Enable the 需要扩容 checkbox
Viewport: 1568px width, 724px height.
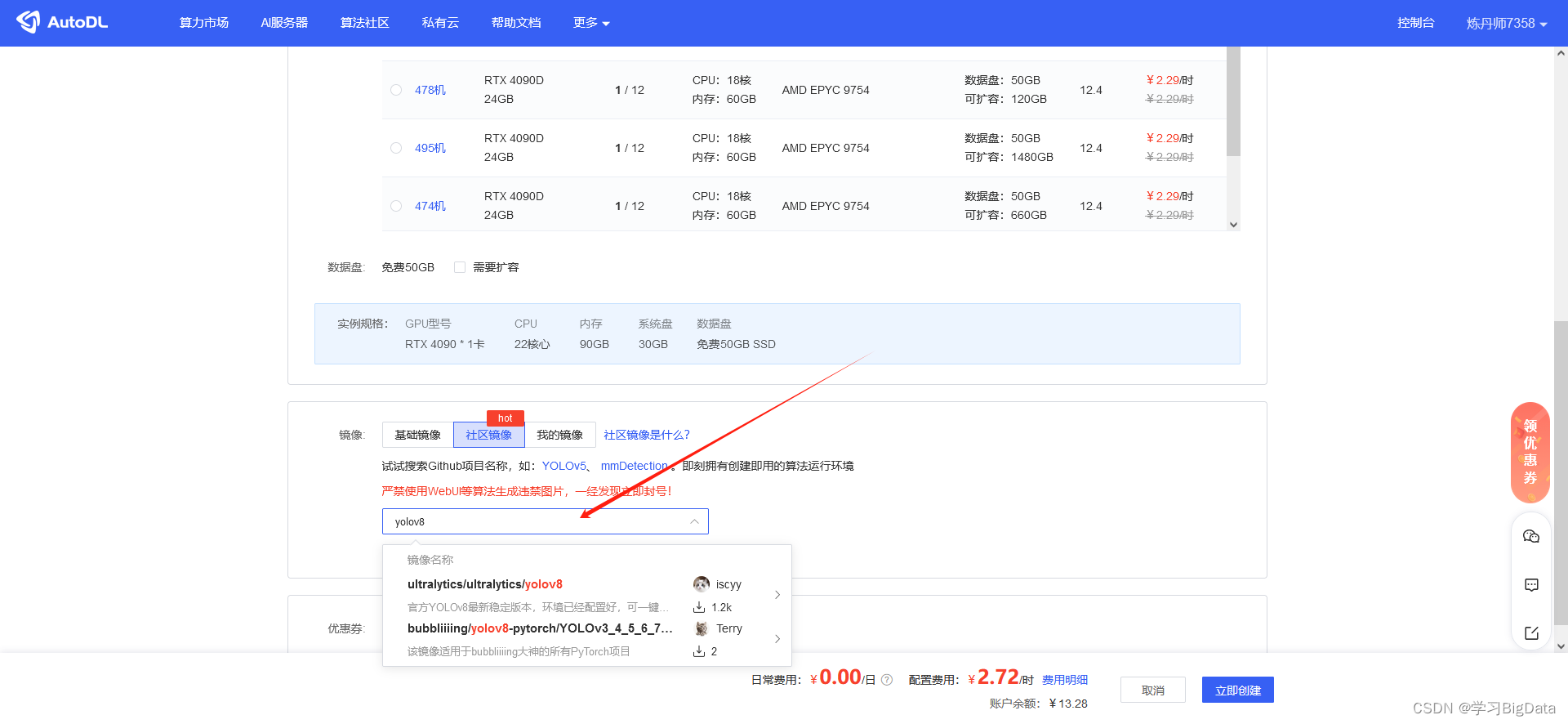click(460, 267)
